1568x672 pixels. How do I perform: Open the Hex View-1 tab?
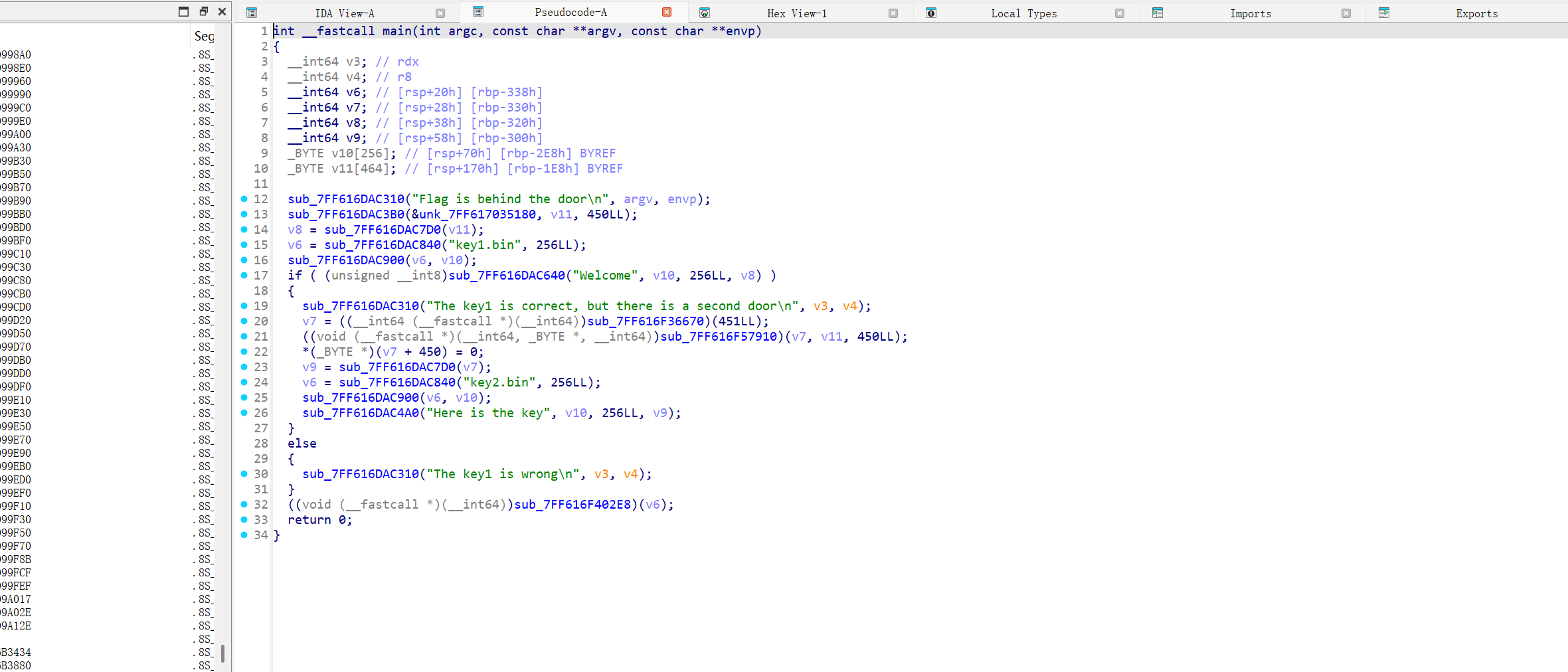(x=796, y=13)
